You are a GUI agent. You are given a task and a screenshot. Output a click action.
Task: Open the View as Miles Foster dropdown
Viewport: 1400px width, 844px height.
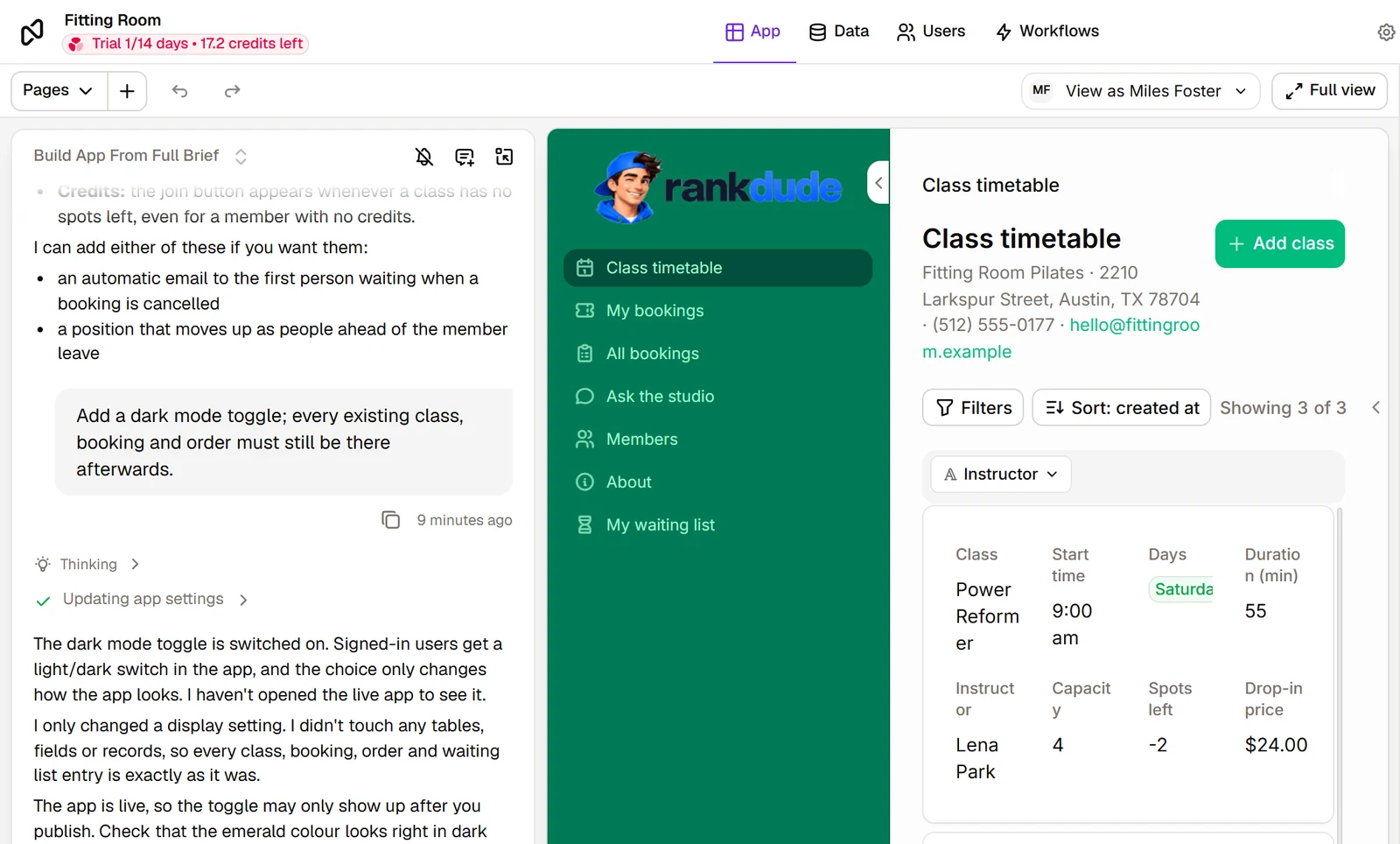click(1141, 91)
